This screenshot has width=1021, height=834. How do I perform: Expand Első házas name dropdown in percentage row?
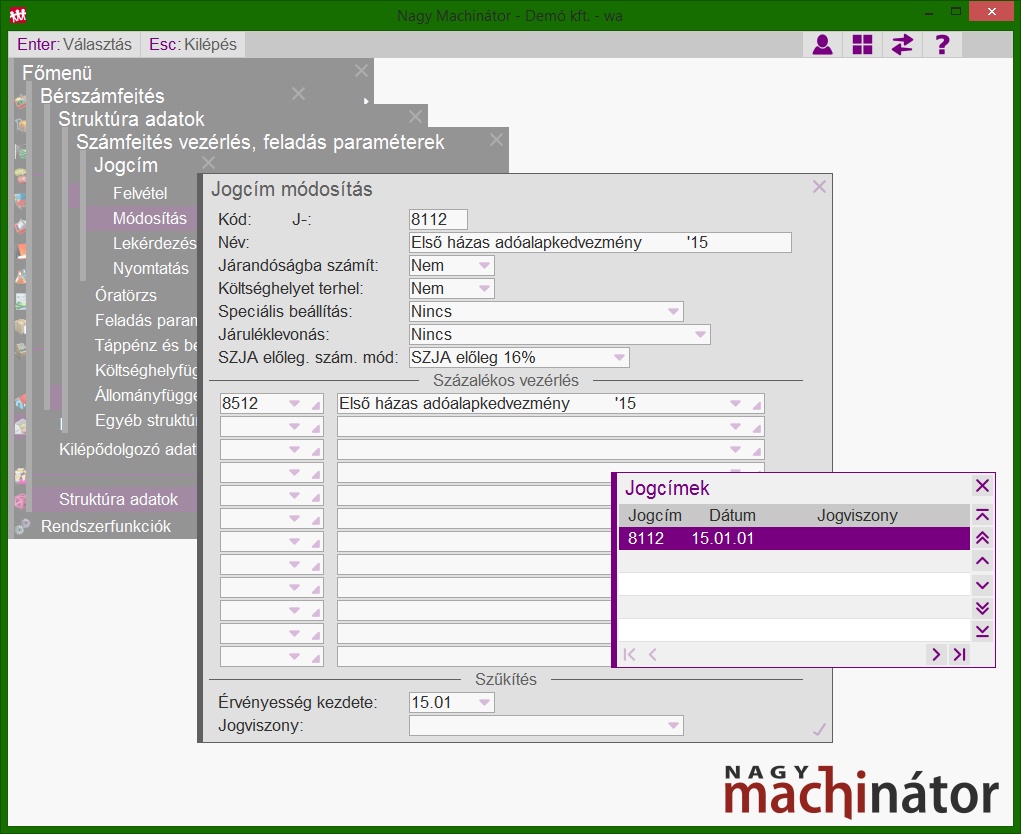[735, 404]
